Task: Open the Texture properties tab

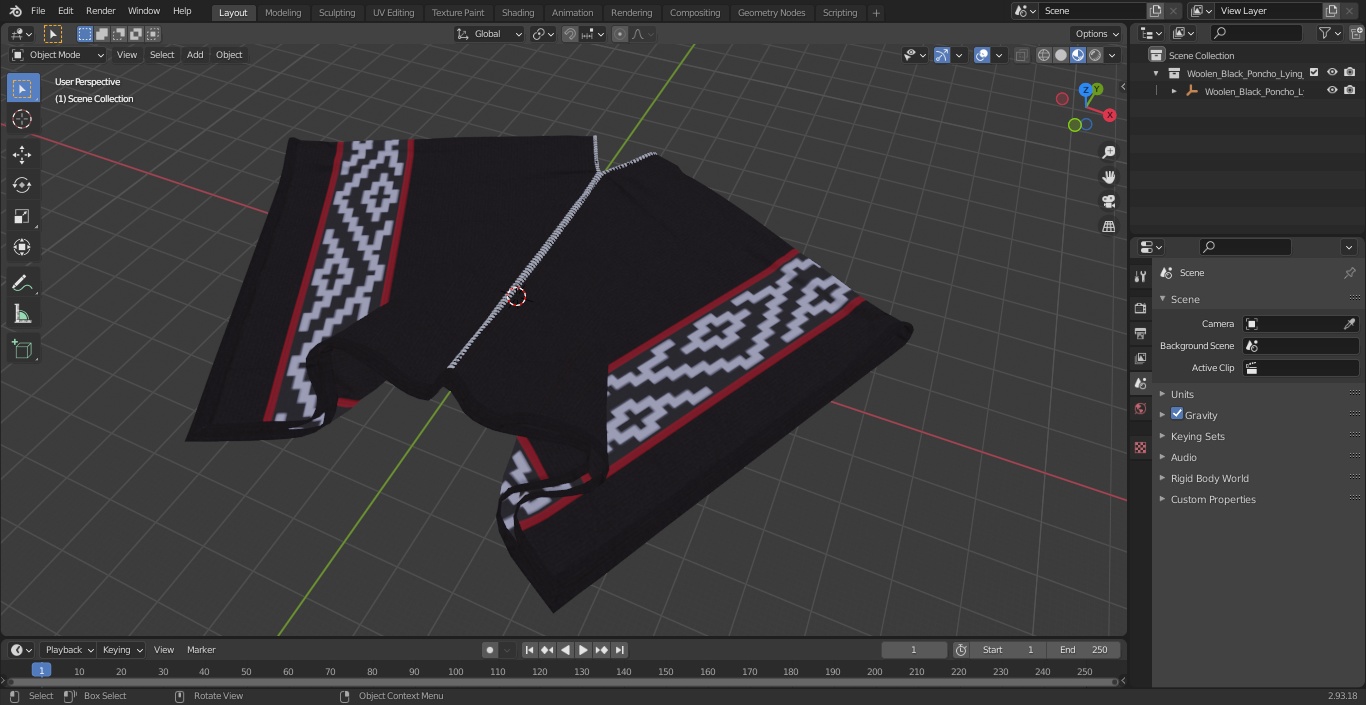Action: 1140,448
